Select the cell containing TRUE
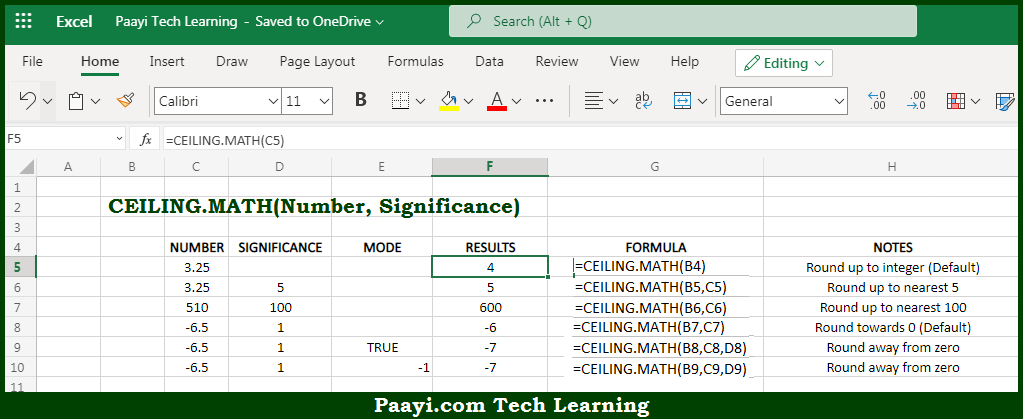 click(x=382, y=348)
